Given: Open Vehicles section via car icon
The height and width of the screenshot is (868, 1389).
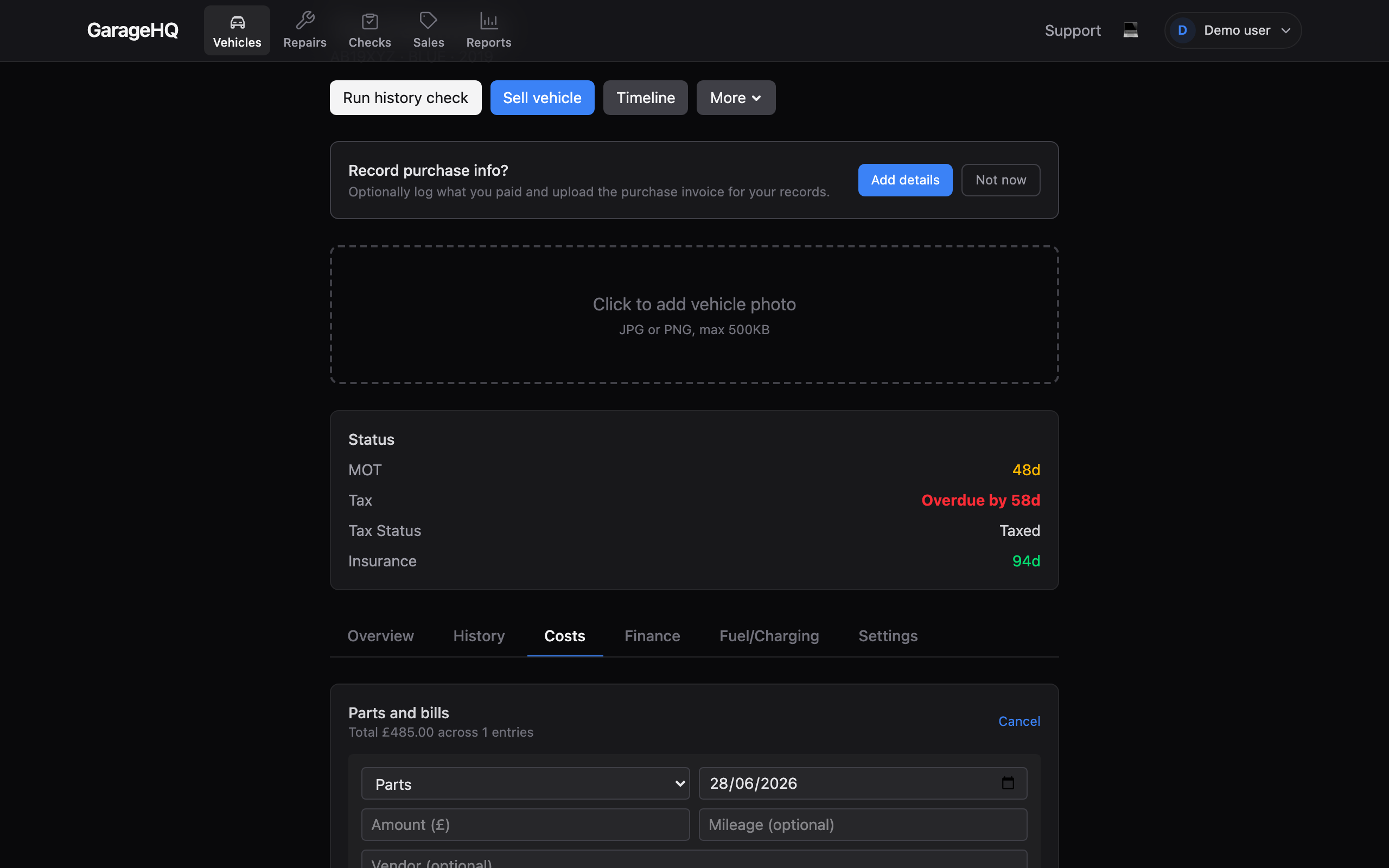Looking at the screenshot, I should pos(237,30).
